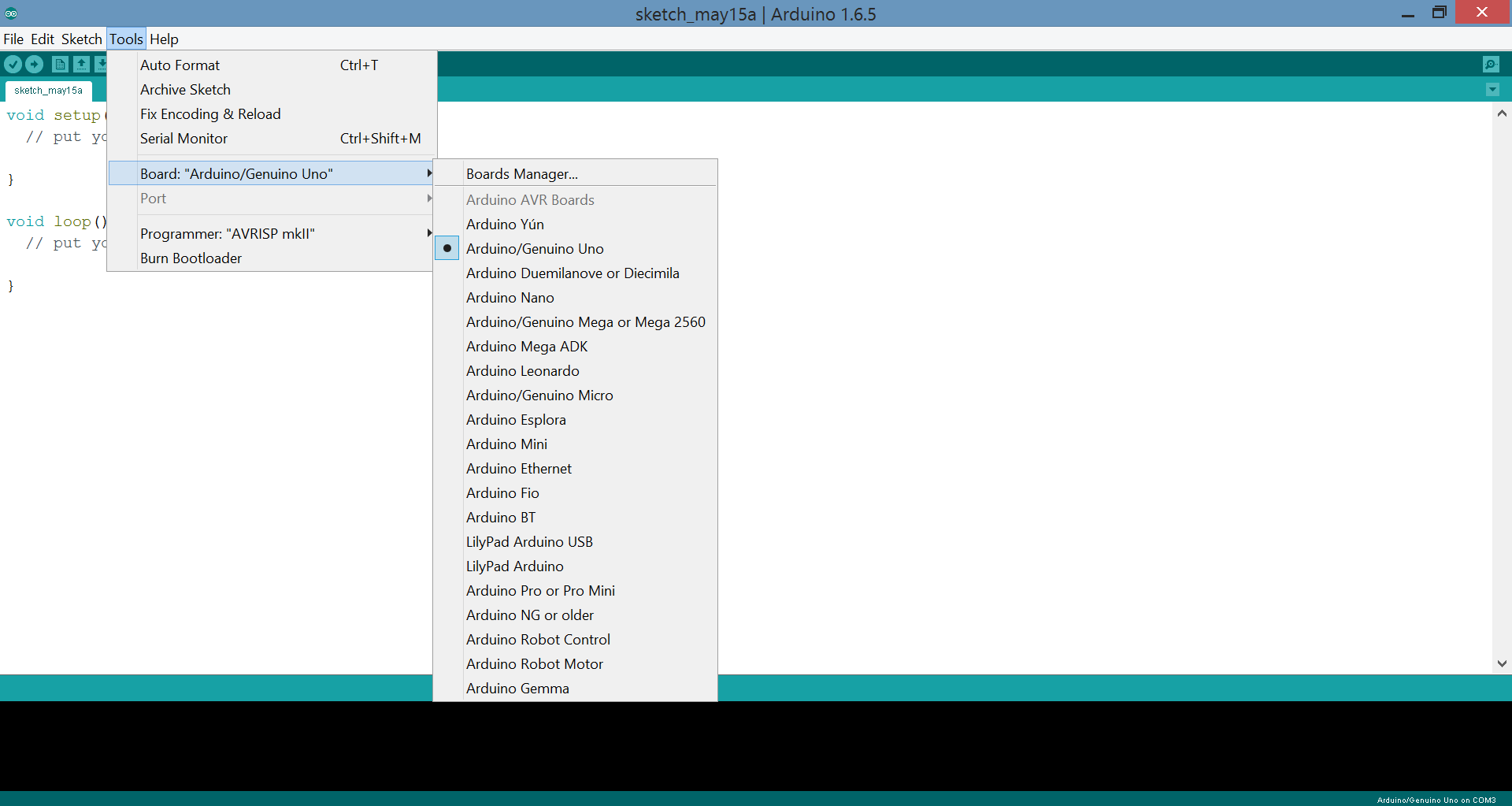Viewport: 1512px width, 806px height.
Task: Select Arduino Esplora board
Action: point(575,420)
